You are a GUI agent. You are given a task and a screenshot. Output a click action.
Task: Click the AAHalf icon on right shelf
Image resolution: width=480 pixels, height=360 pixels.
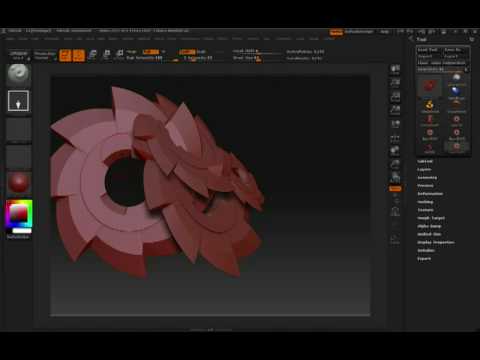395,111
